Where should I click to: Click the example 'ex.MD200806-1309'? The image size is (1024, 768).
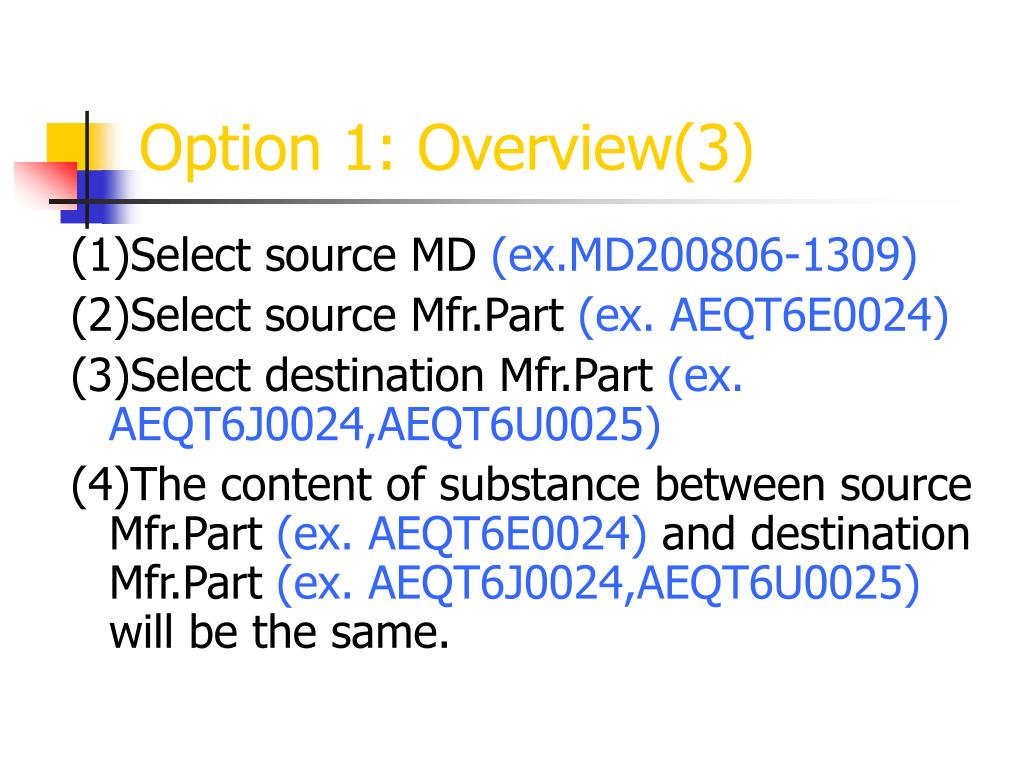705,254
